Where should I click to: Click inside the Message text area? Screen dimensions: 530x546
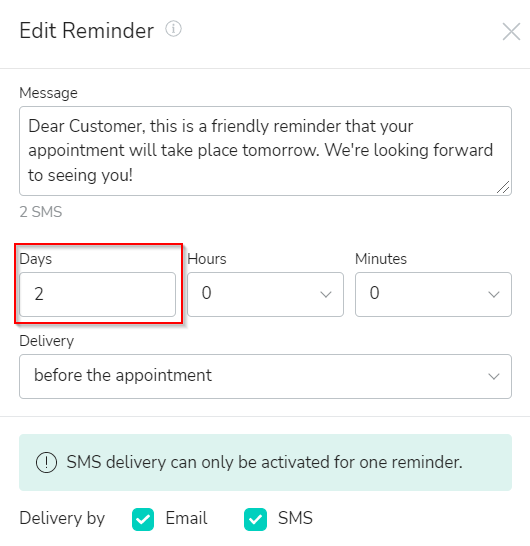pos(265,151)
